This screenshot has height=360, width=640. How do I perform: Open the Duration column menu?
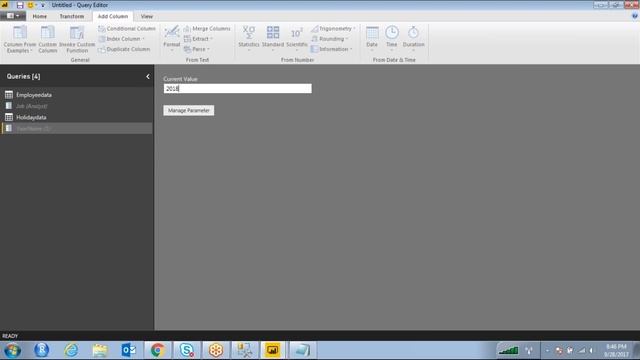[413, 38]
